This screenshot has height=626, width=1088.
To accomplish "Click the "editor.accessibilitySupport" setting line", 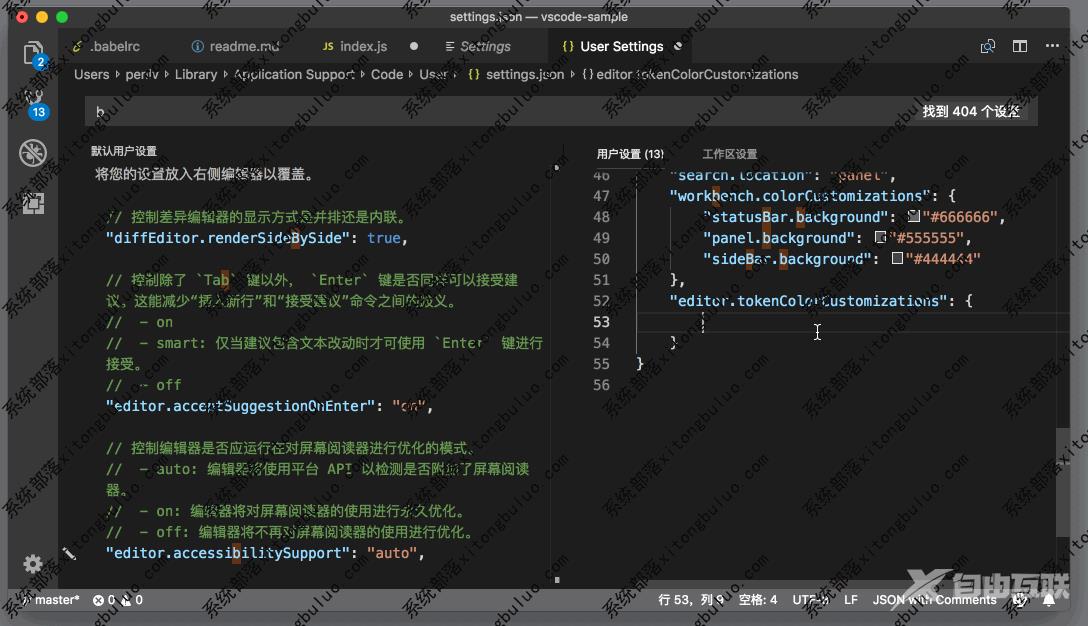I will click(x=265, y=553).
